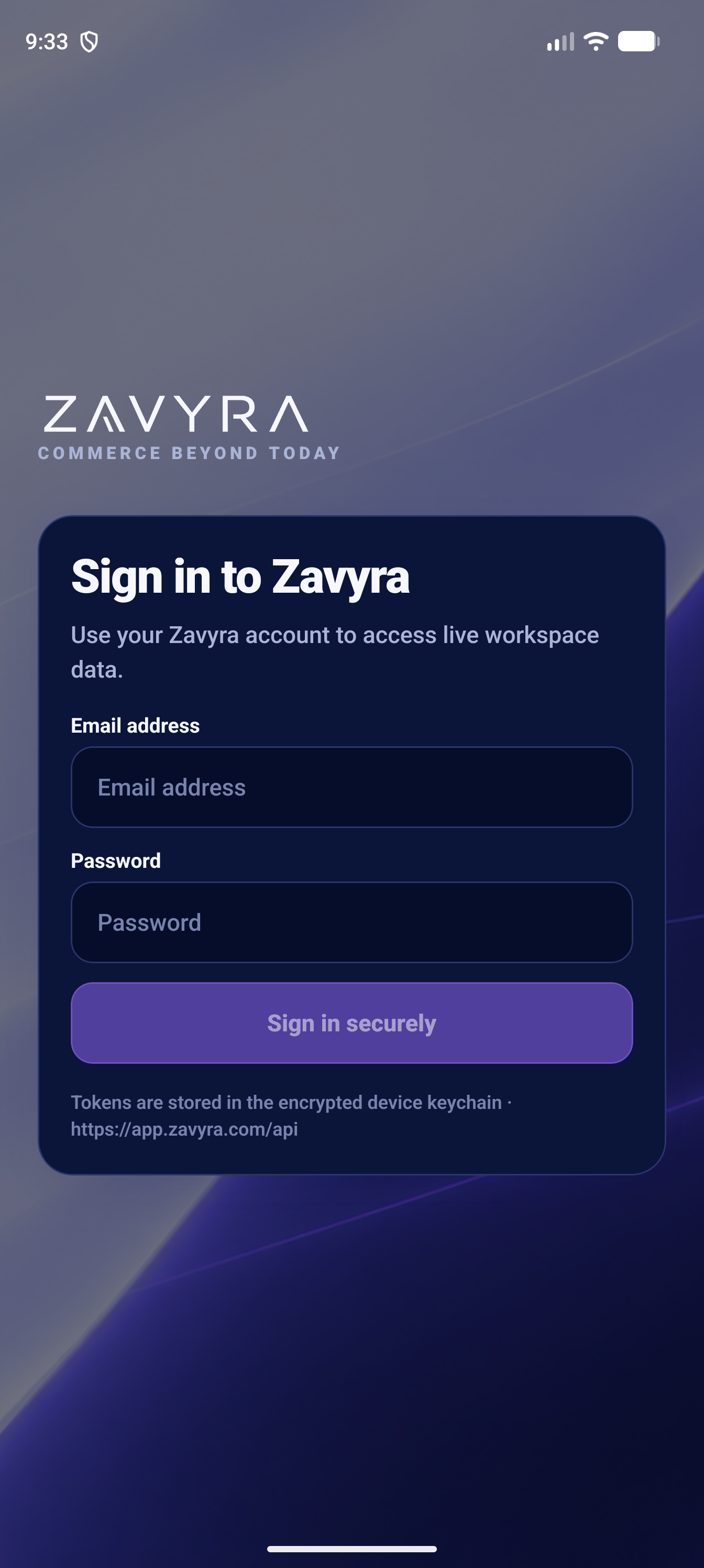Tap empty background below the sign-in card
704x1568 pixels.
[x=351, y=1339]
